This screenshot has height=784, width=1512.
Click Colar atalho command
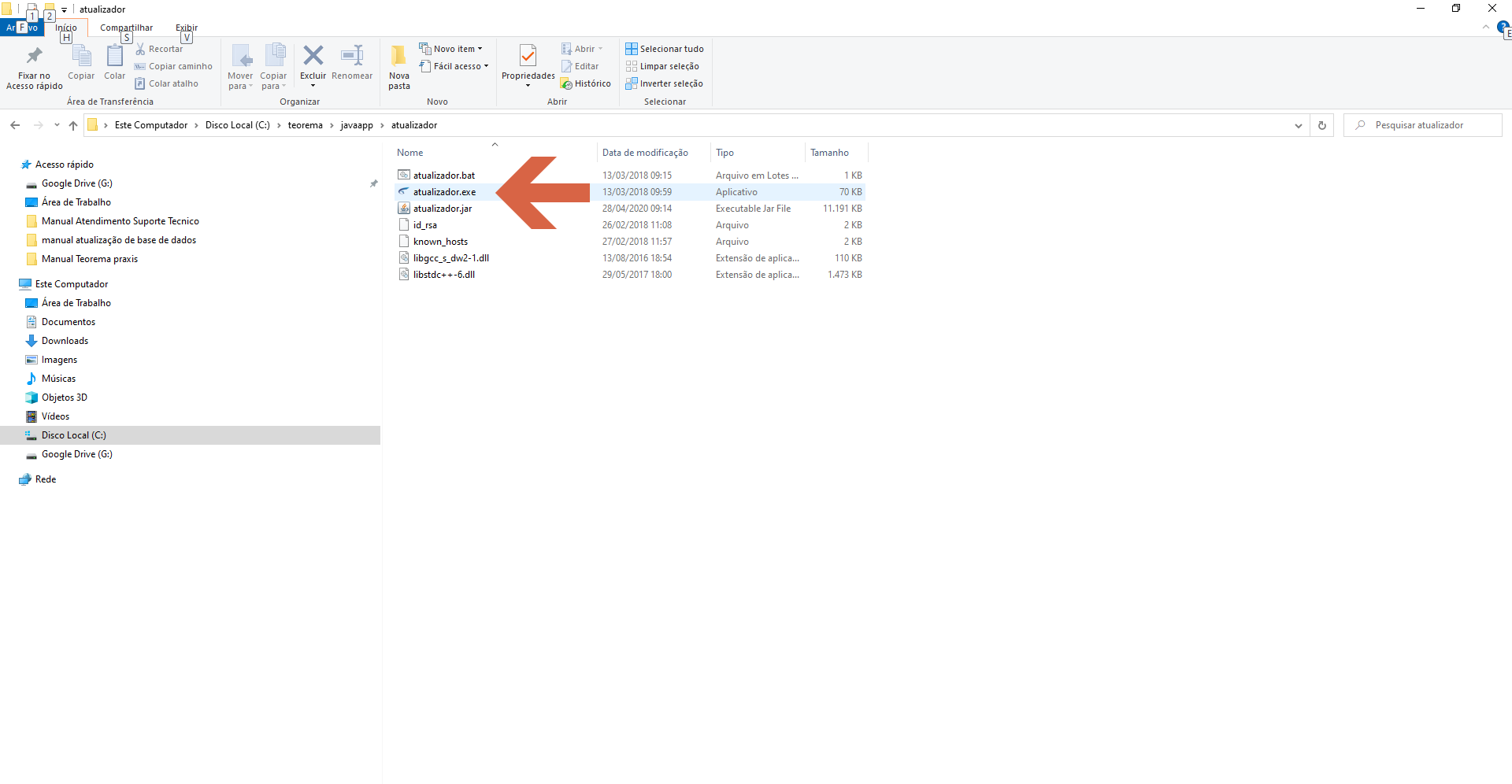[x=166, y=83]
